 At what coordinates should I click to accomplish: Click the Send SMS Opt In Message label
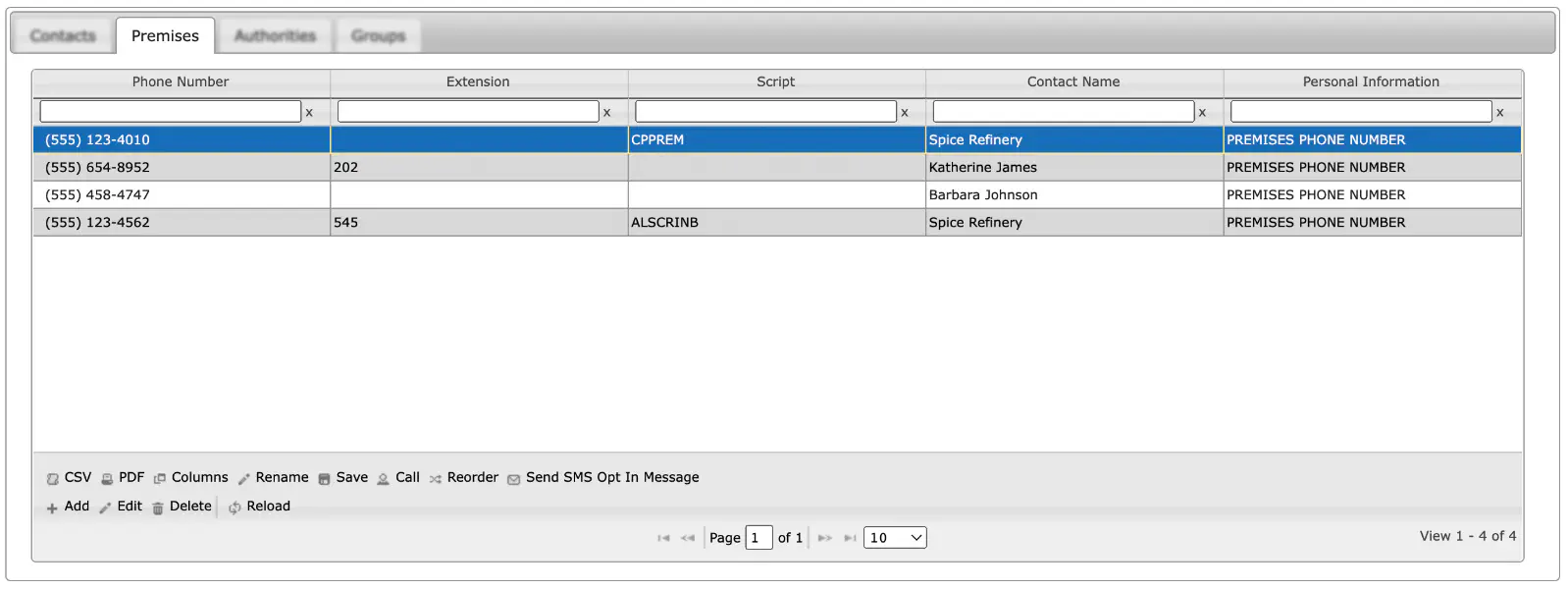612,478
